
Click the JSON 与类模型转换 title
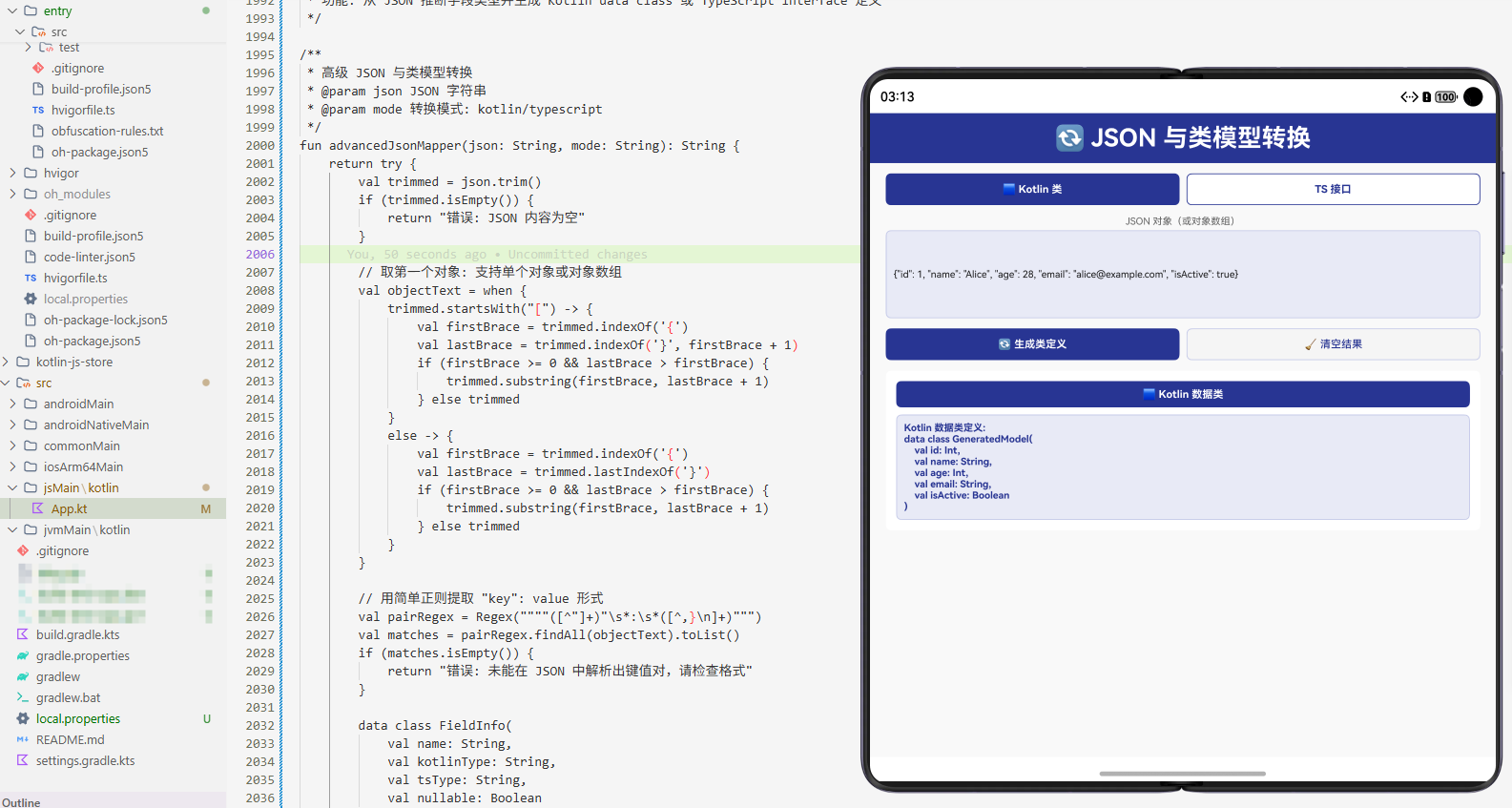(x=1200, y=137)
